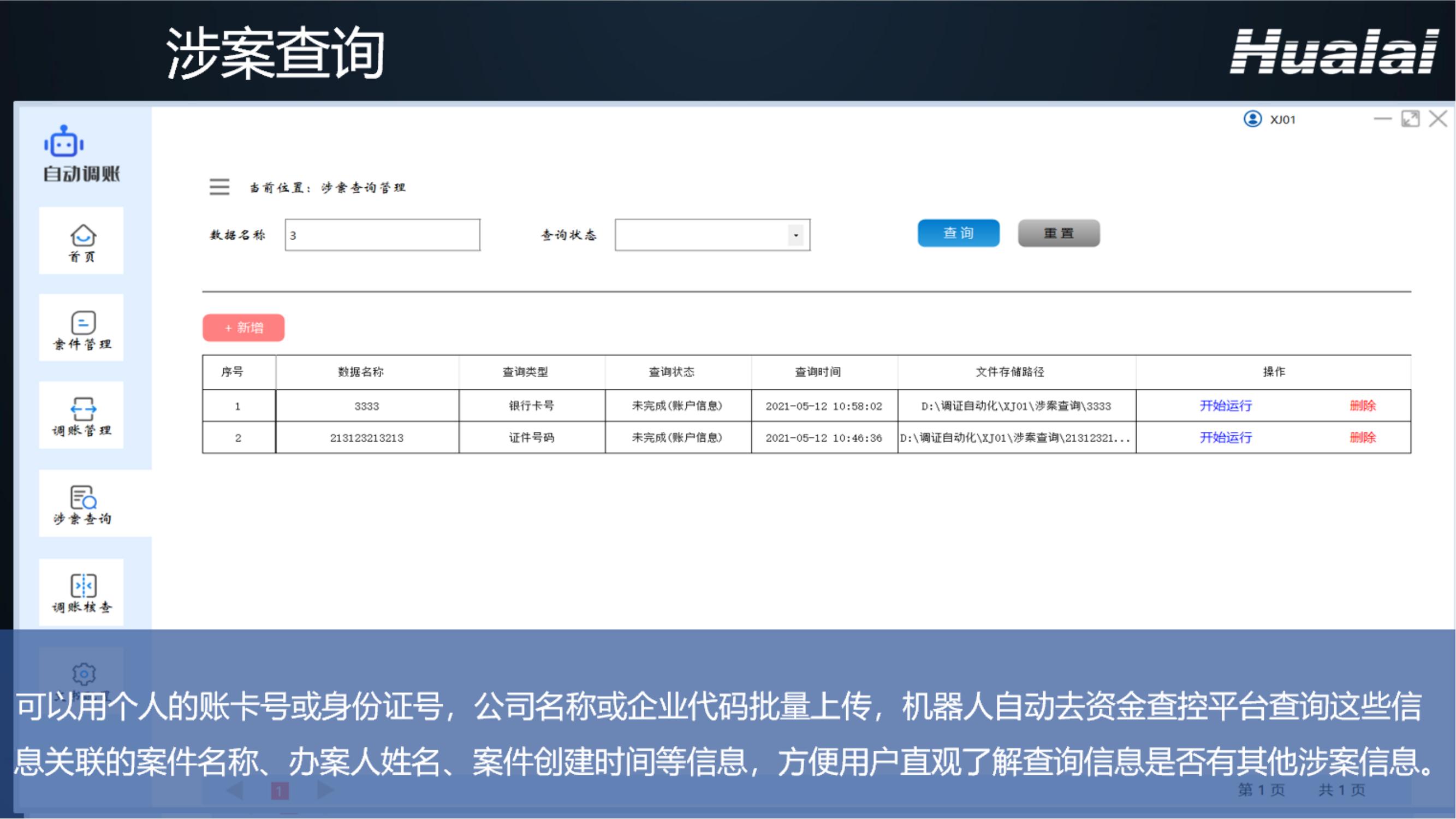Open 调账核查 in the sidebar
This screenshot has height=819, width=1456.
81,592
